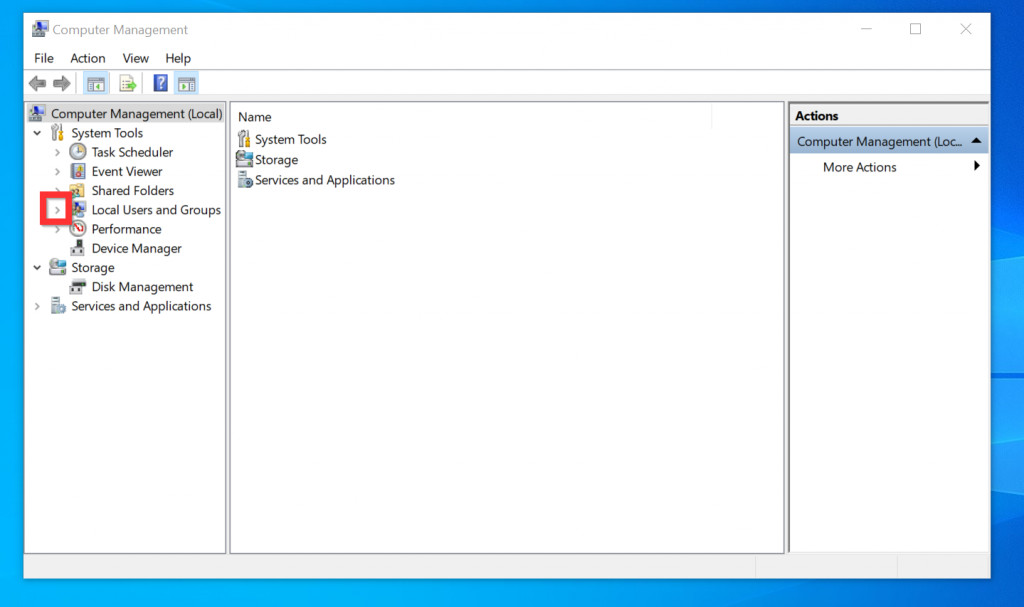Select Shared Folders label in the tree

pos(133,190)
